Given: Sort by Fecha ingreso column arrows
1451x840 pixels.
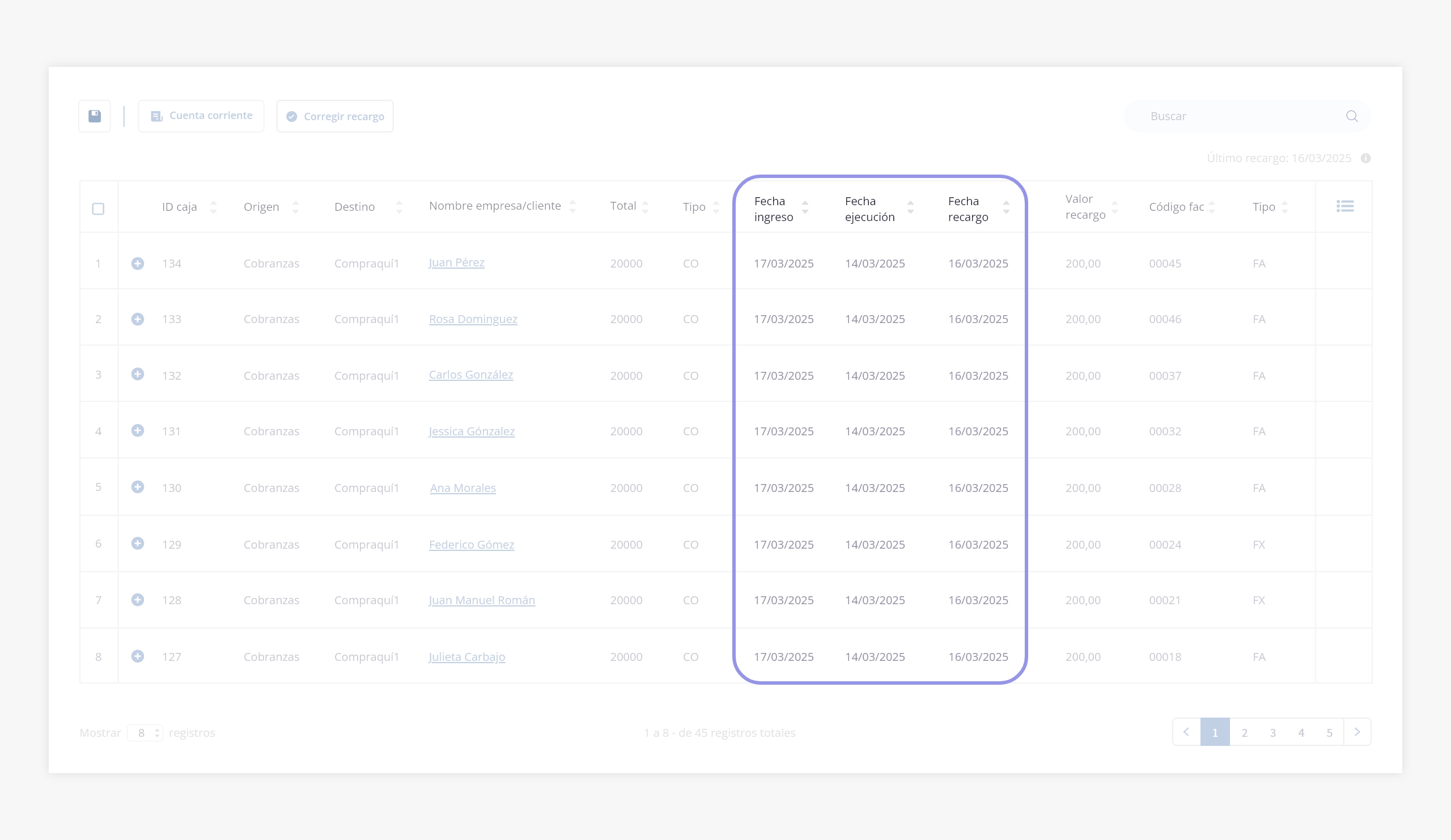Looking at the screenshot, I should coord(805,207).
